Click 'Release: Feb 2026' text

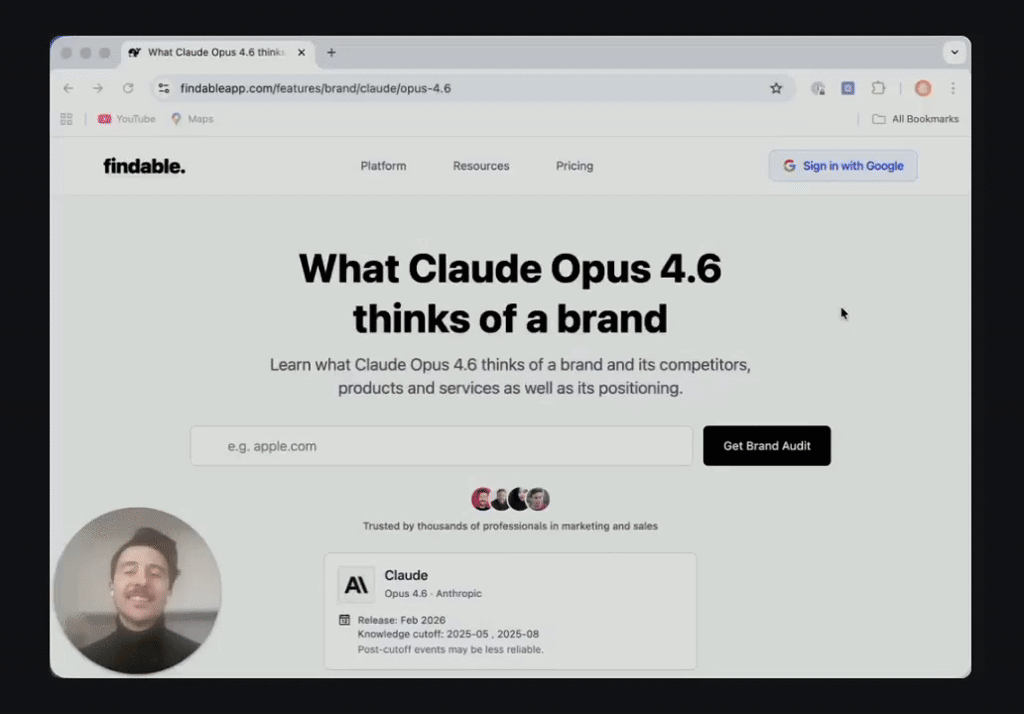click(x=402, y=620)
